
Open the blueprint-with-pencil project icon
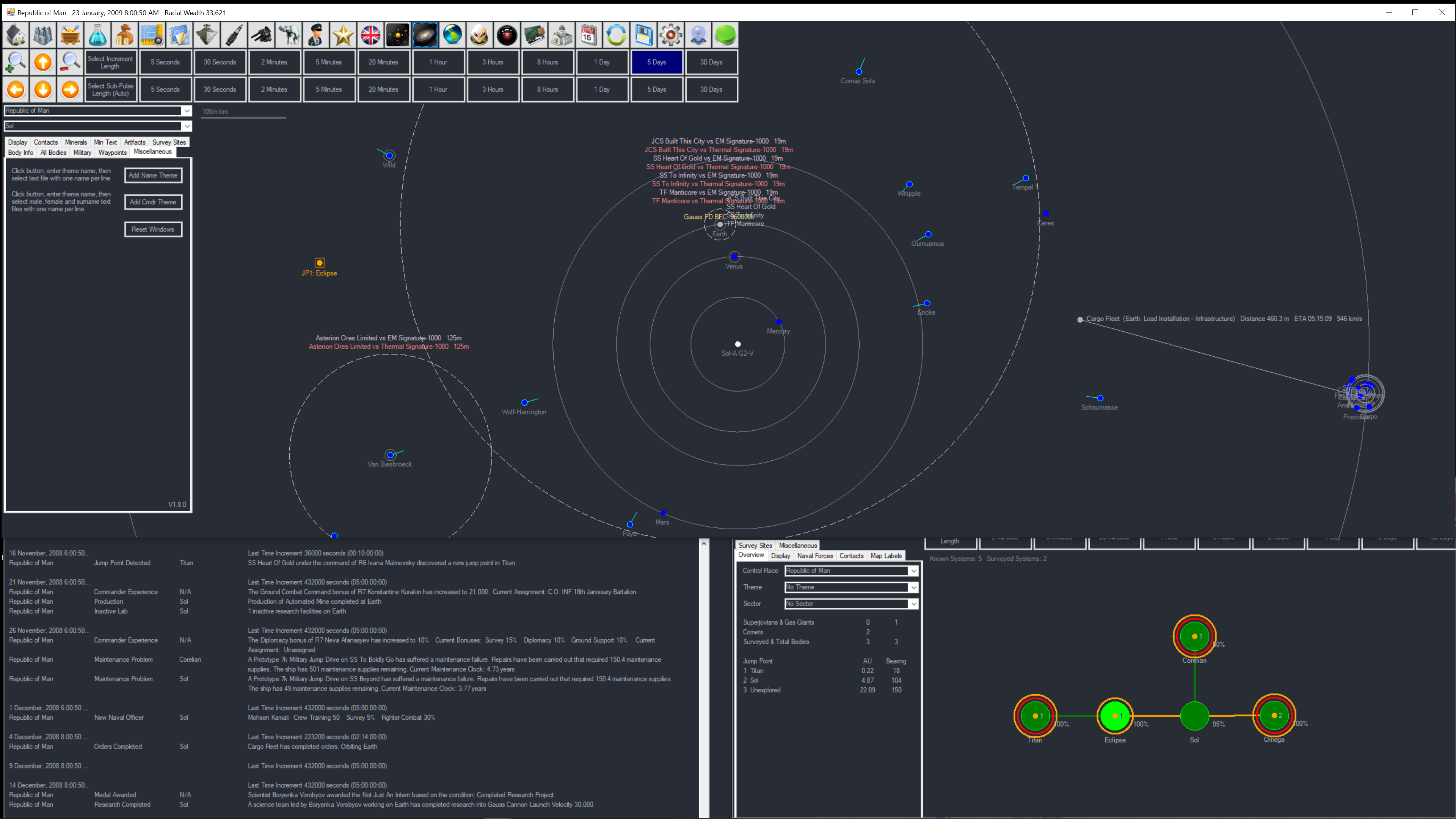click(x=179, y=35)
